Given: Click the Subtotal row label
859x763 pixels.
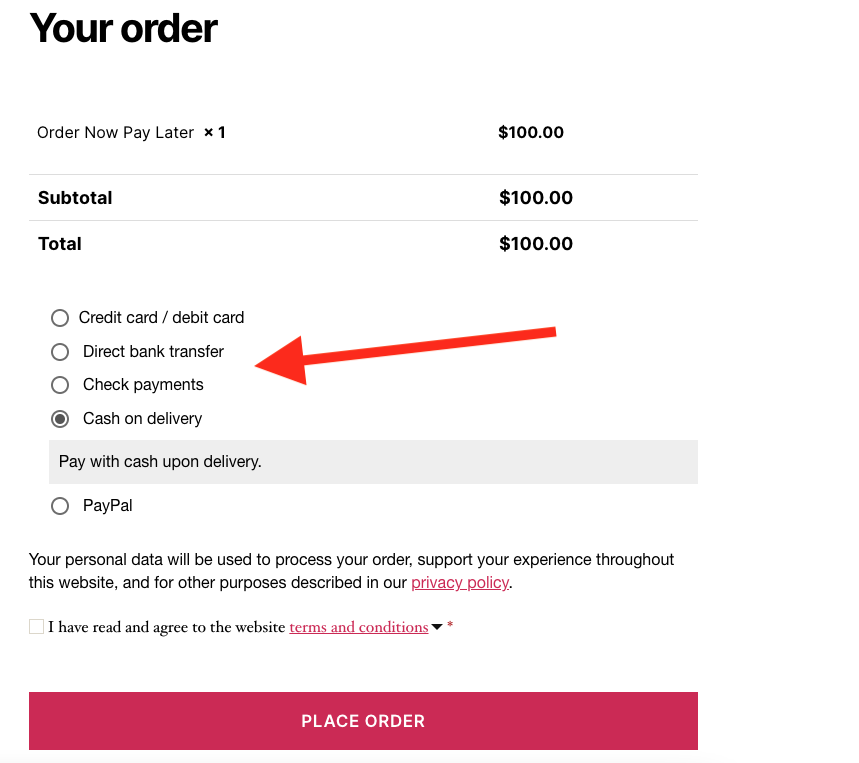Looking at the screenshot, I should point(75,198).
